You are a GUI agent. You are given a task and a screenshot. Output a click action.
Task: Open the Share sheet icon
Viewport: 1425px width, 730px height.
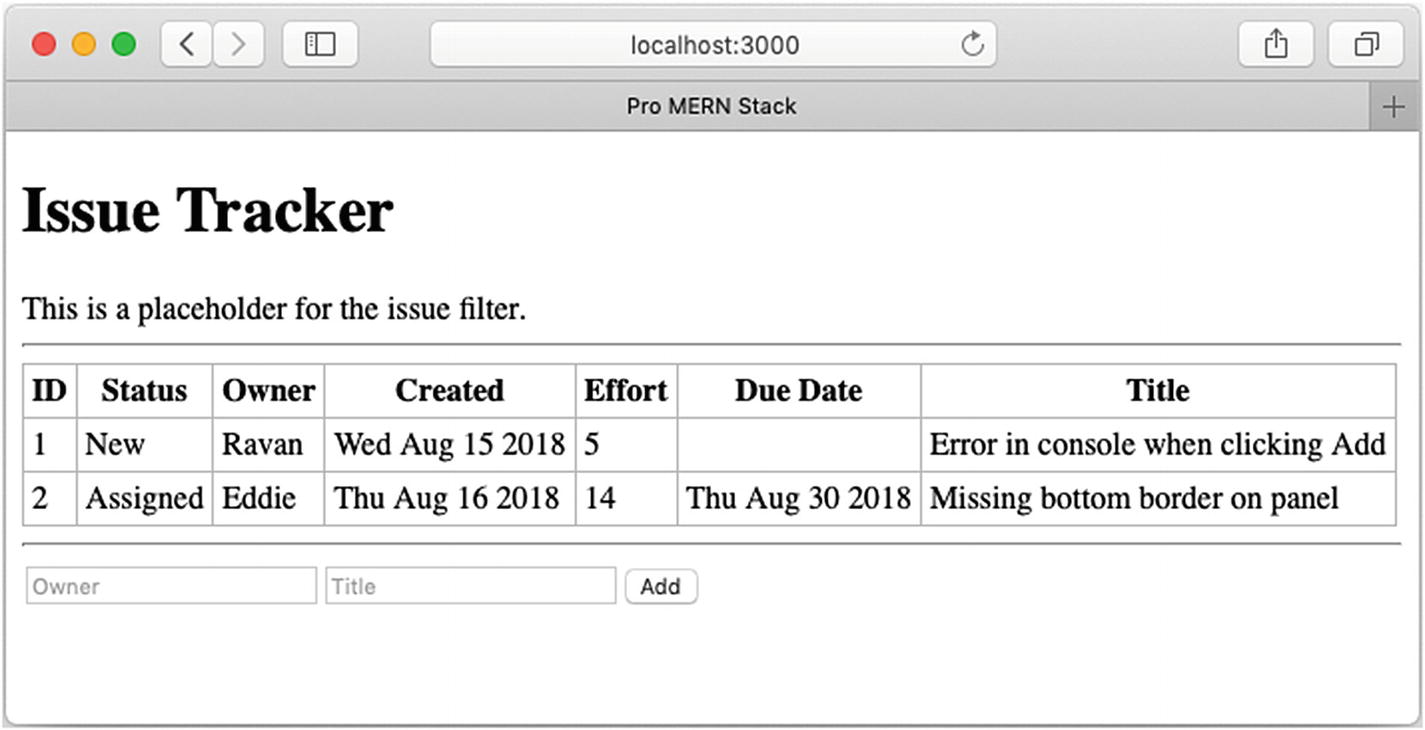(x=1275, y=45)
